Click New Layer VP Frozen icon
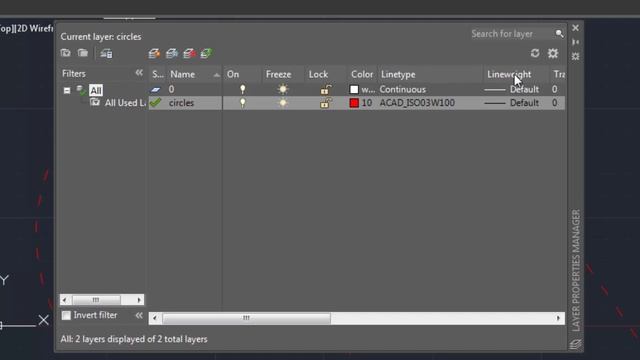 pyautogui.click(x=172, y=53)
